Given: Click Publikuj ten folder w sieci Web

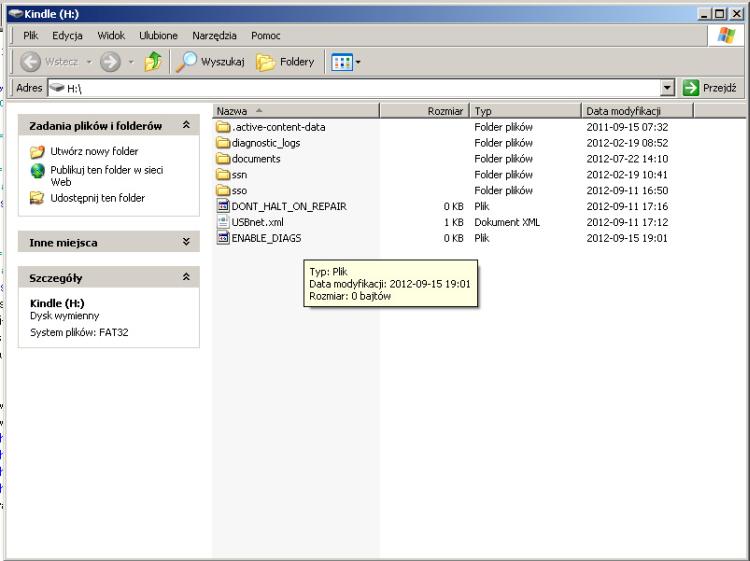Looking at the screenshot, I should [107, 176].
